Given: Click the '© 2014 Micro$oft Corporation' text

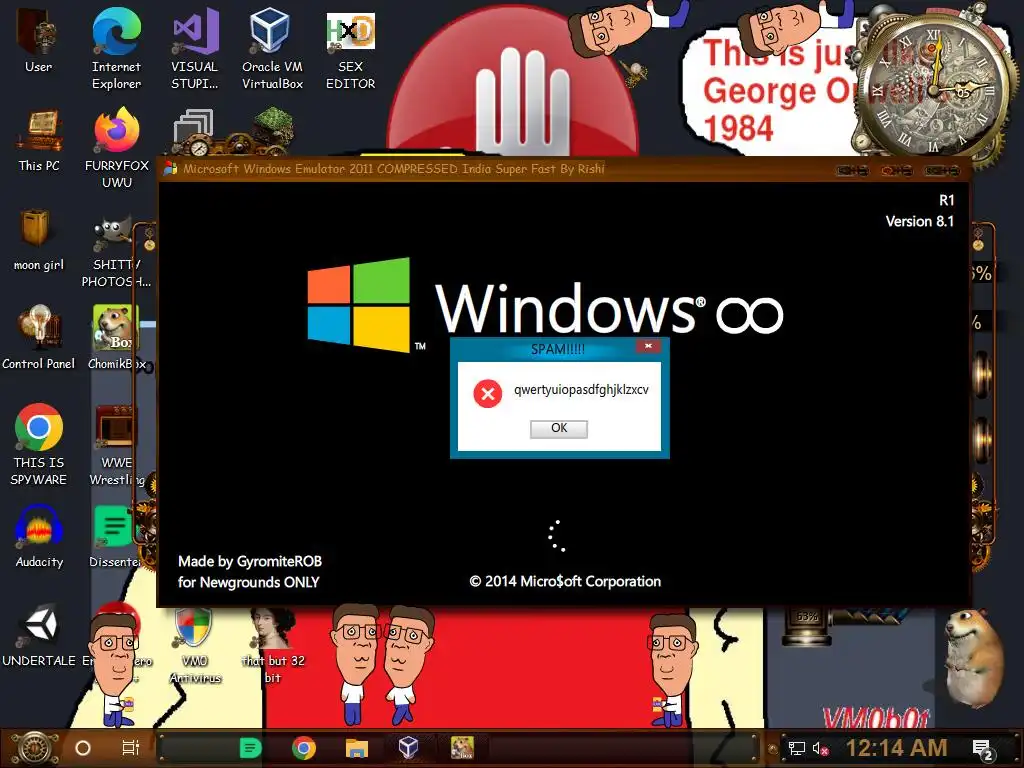Looking at the screenshot, I should click(x=566, y=581).
